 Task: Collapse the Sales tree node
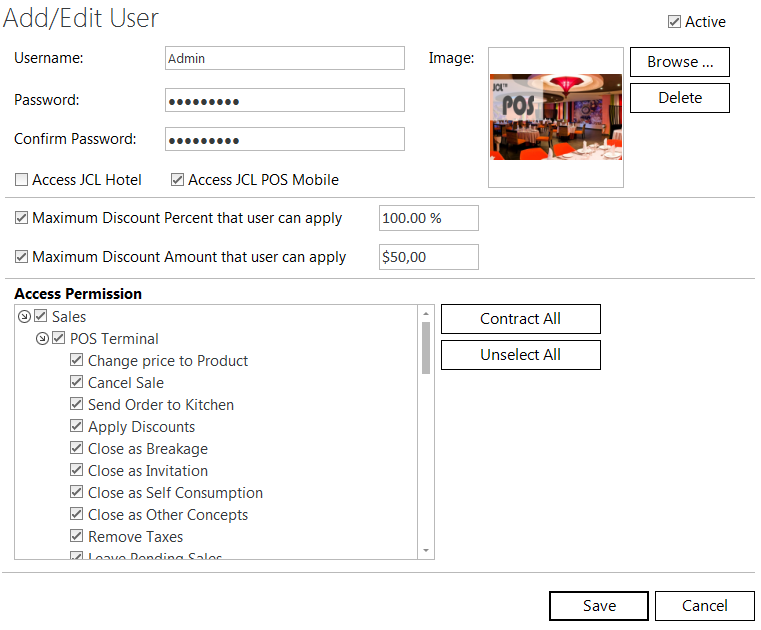(24, 317)
